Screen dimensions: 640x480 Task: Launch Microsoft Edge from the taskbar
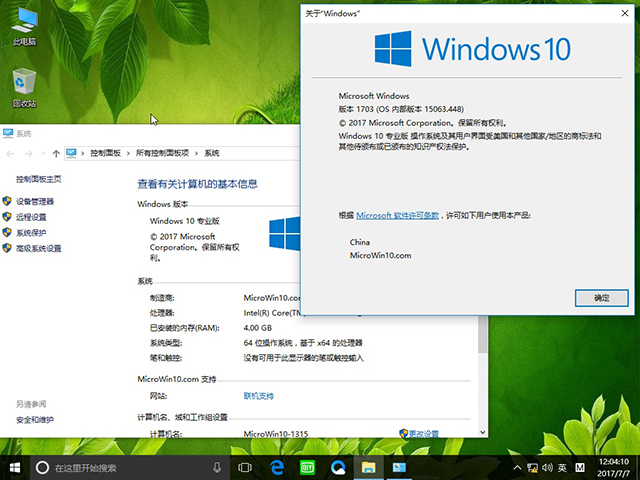277,468
